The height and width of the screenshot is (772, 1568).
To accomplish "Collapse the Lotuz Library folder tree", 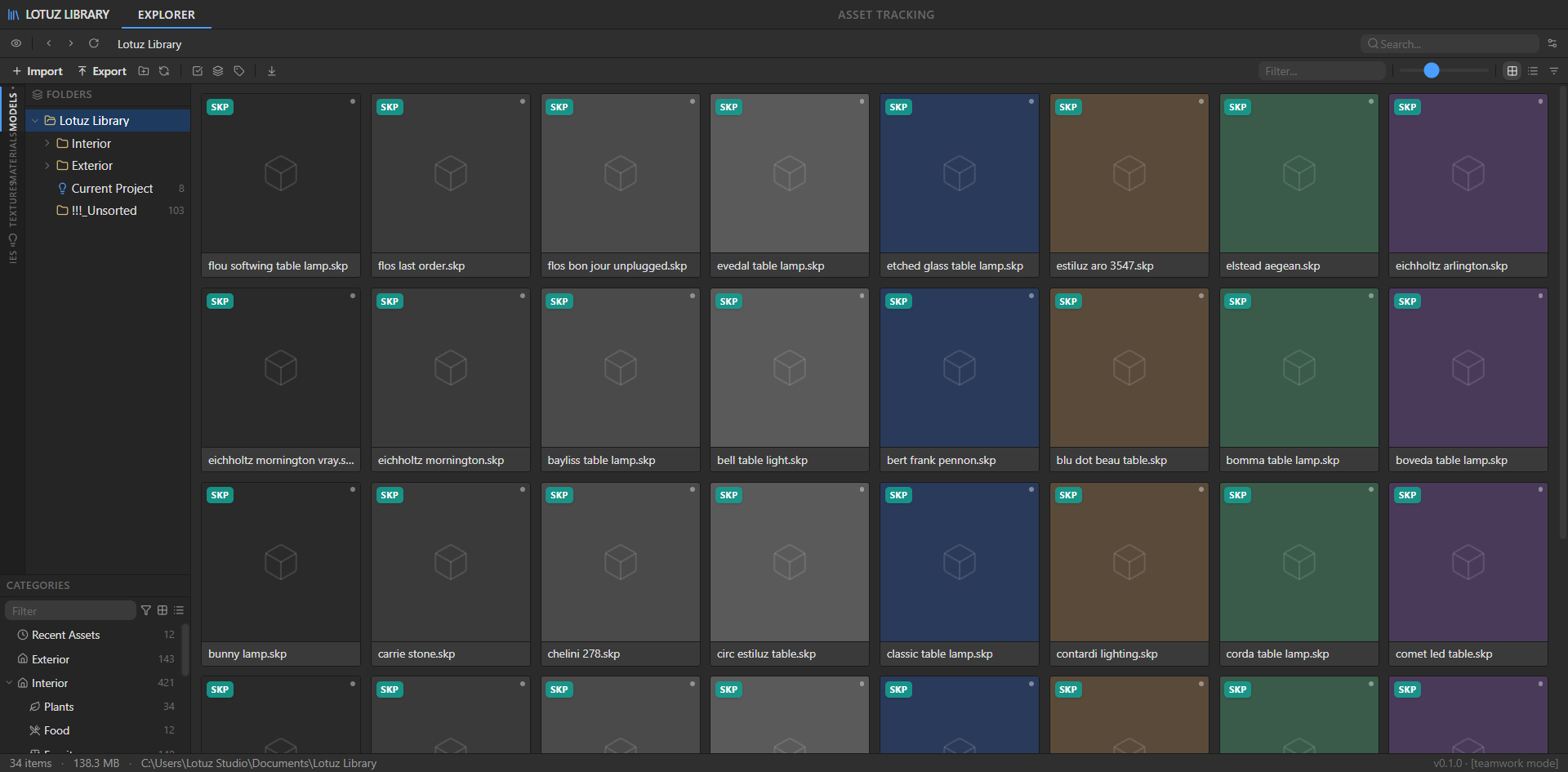I will coord(35,120).
